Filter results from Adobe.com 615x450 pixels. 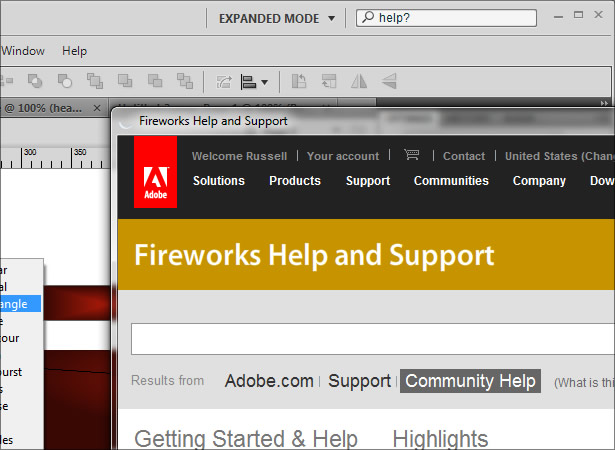[x=269, y=381]
